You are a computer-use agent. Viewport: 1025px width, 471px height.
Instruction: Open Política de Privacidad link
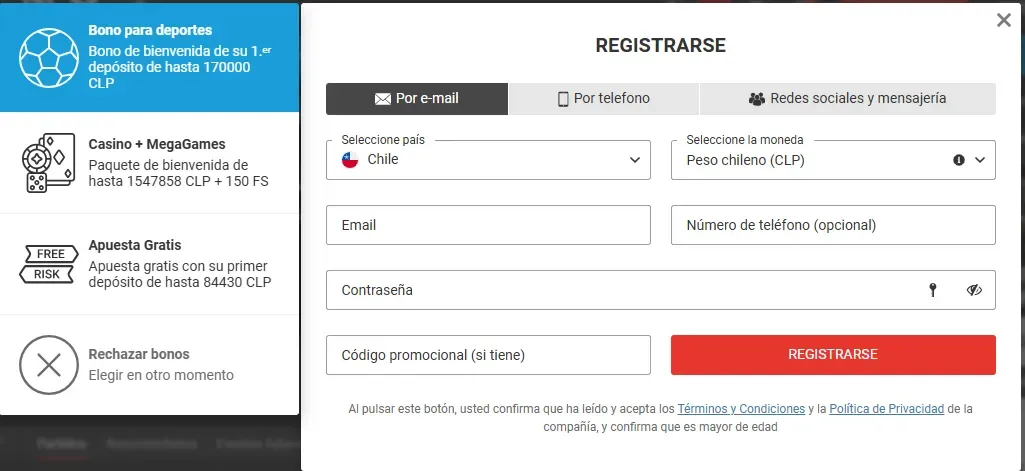click(x=887, y=409)
